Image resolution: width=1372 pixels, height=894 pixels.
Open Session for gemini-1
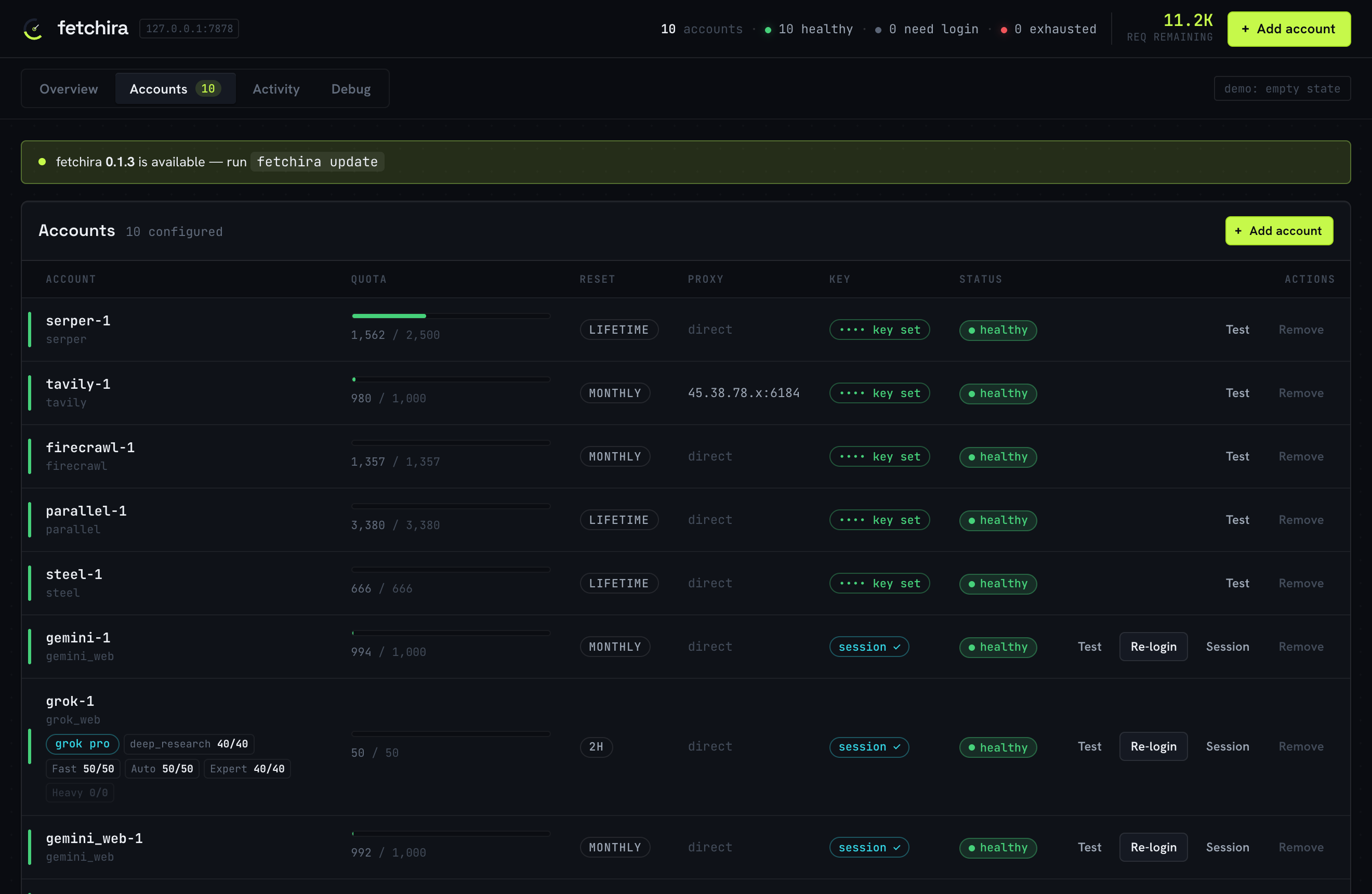point(1228,647)
